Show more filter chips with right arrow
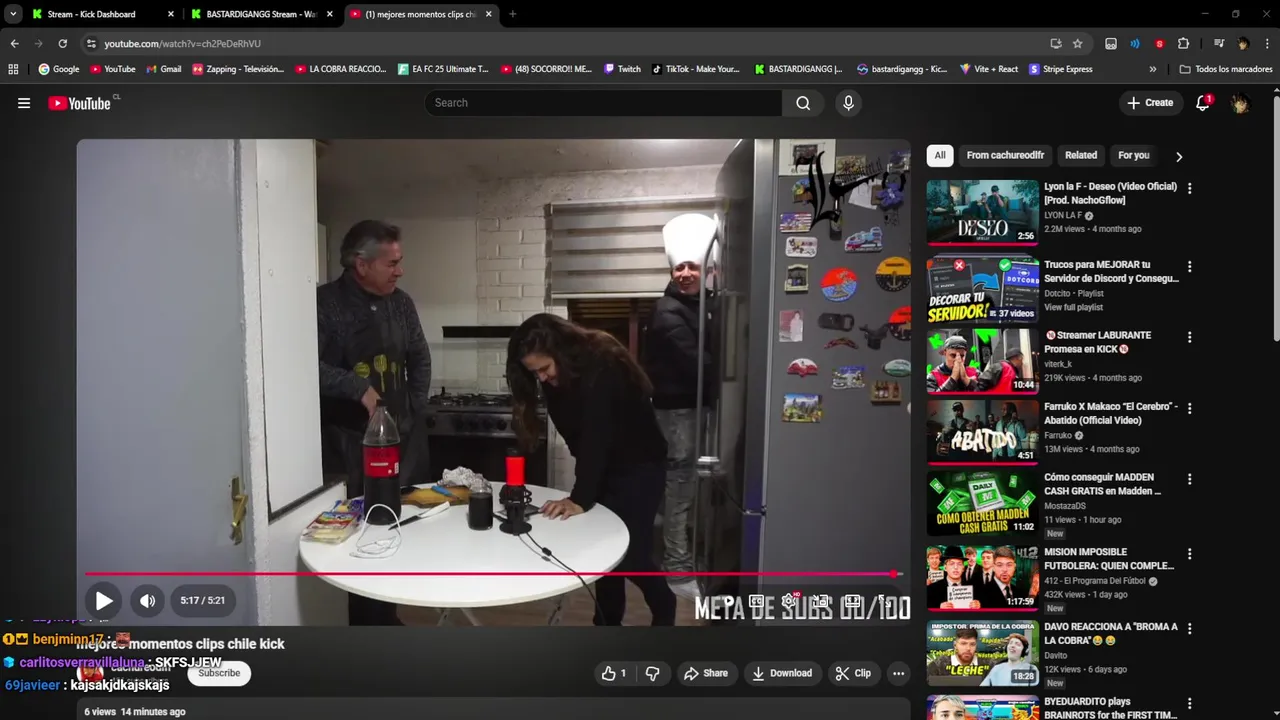1280x720 pixels. click(x=1179, y=156)
